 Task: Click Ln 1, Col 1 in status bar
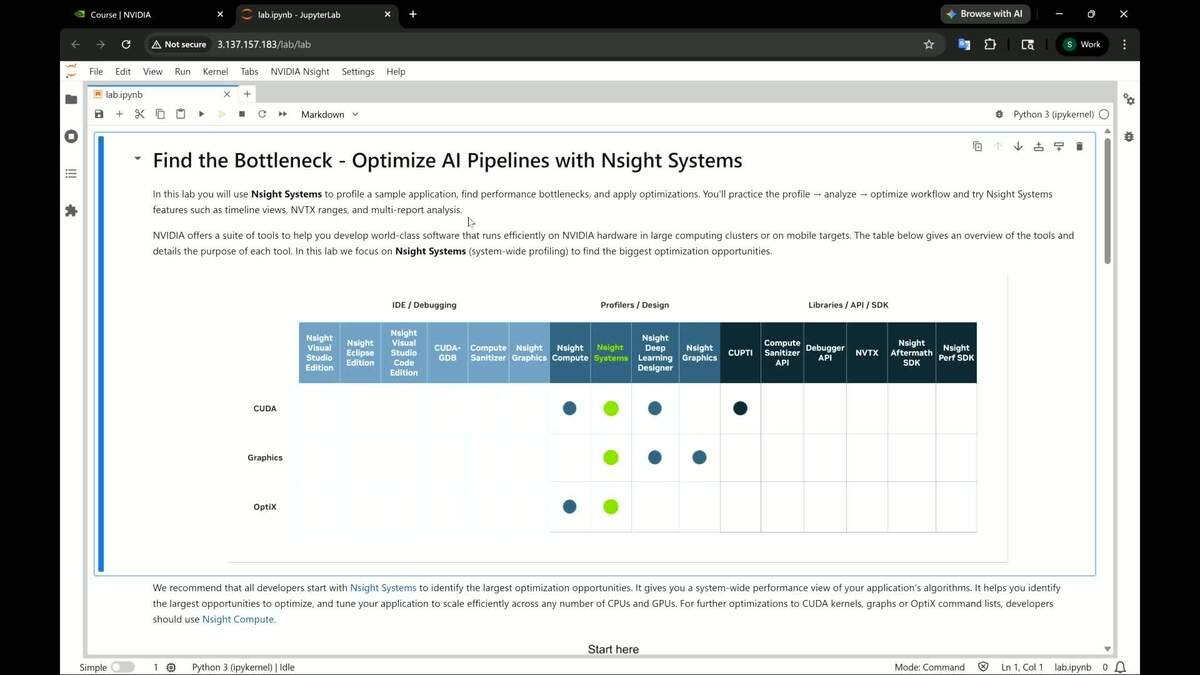[x=1022, y=667]
